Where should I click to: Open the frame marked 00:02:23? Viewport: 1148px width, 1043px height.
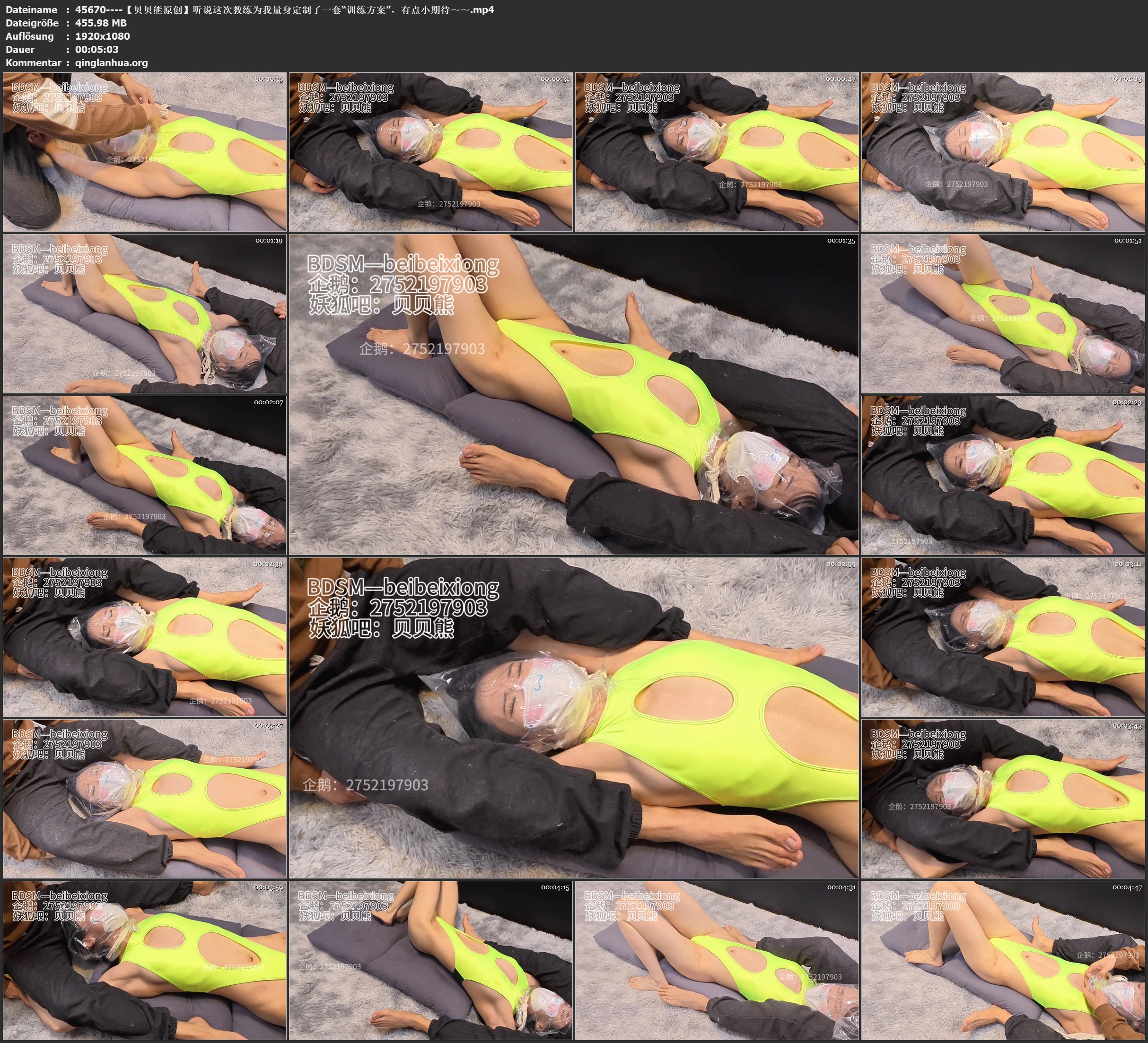click(x=1003, y=475)
